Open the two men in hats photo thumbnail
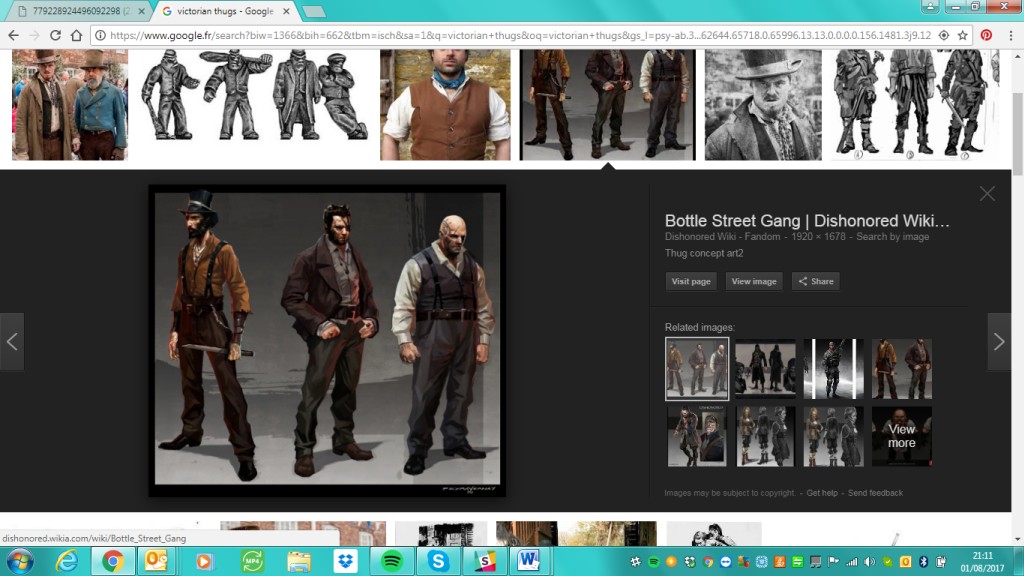Viewport: 1024px width, 576px height. [x=70, y=104]
